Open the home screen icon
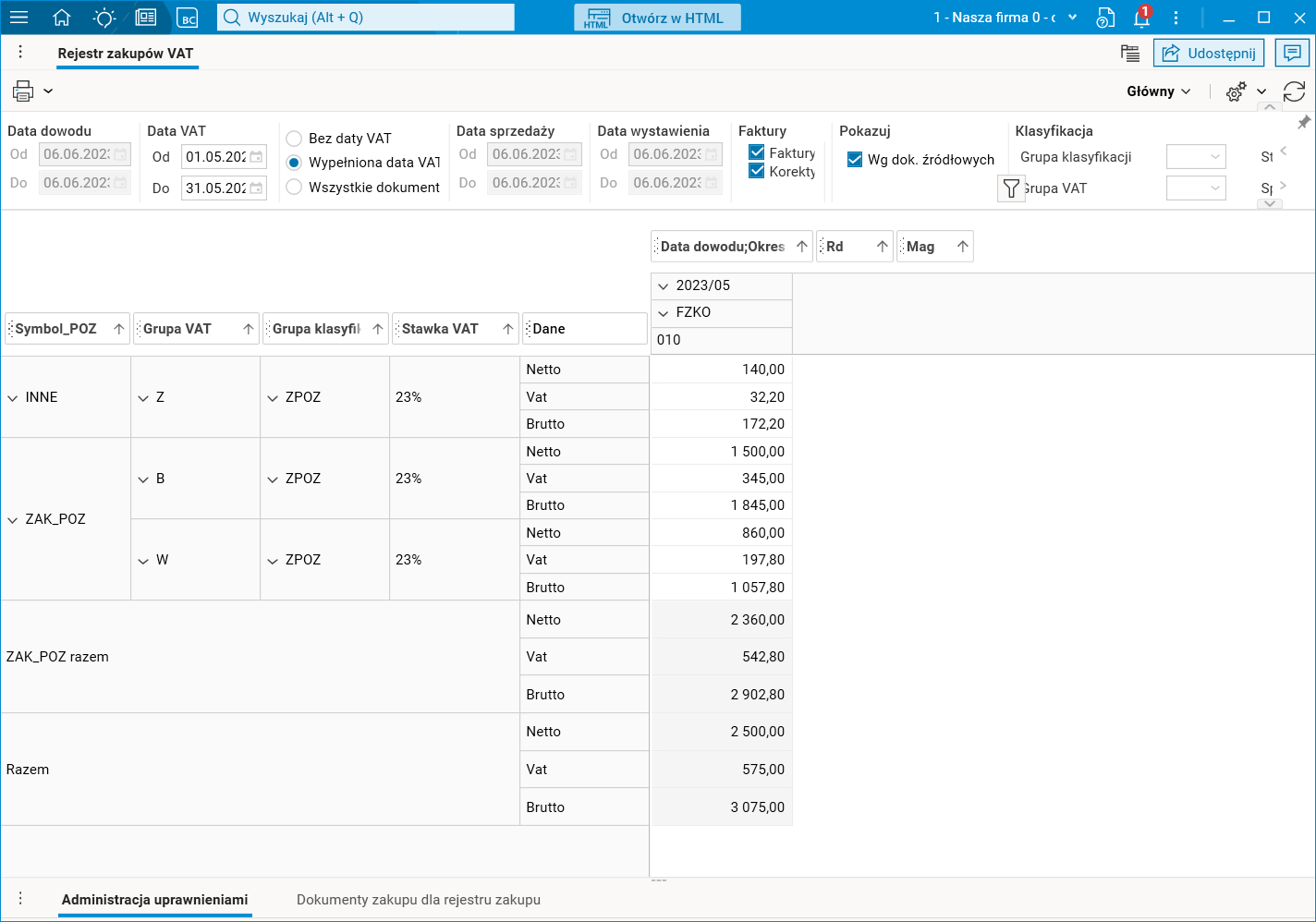This screenshot has width=1316, height=922. tap(62, 18)
